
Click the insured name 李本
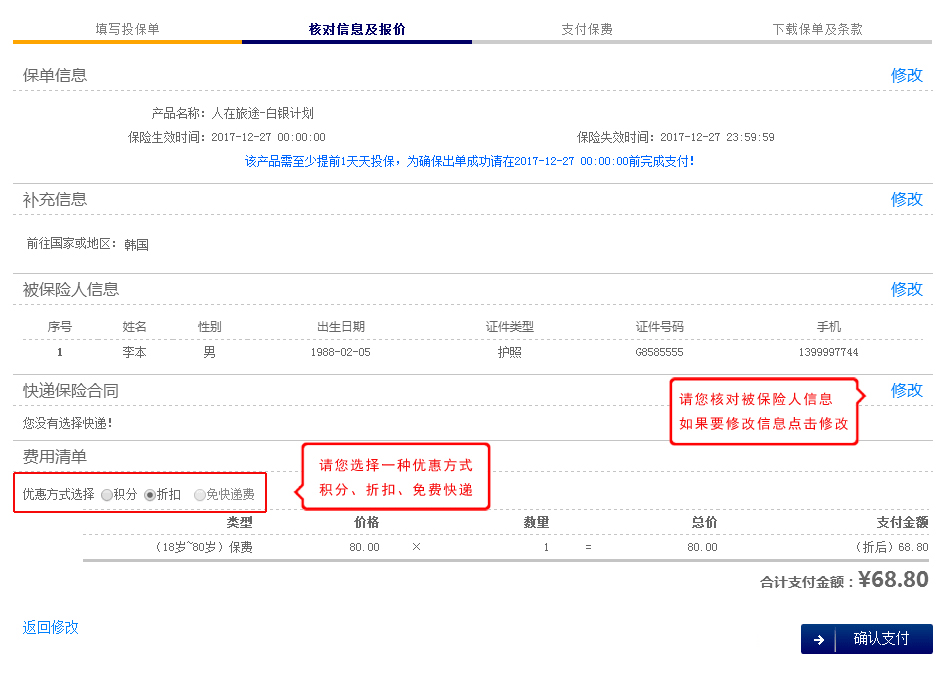coord(134,353)
